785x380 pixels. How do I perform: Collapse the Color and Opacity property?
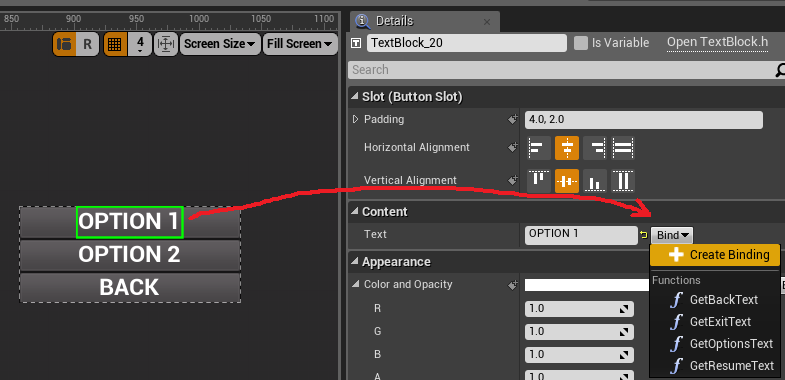[356, 284]
